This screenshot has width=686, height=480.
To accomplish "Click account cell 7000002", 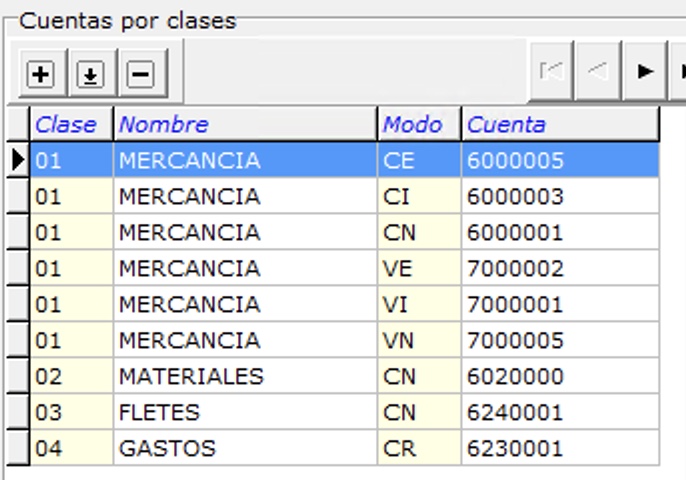I will (x=515, y=269).
